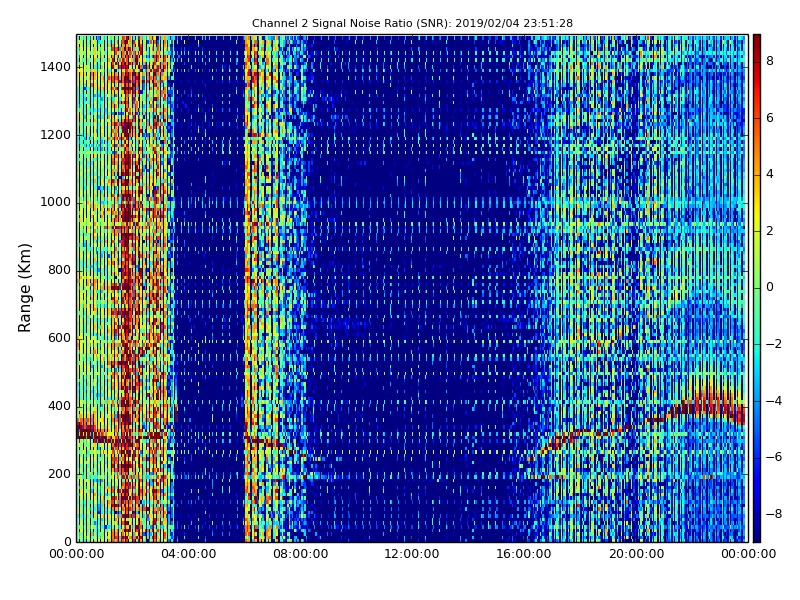800x600 pixels.
Task: Click the colorbar tick label '−6'
Action: pyautogui.click(x=774, y=457)
